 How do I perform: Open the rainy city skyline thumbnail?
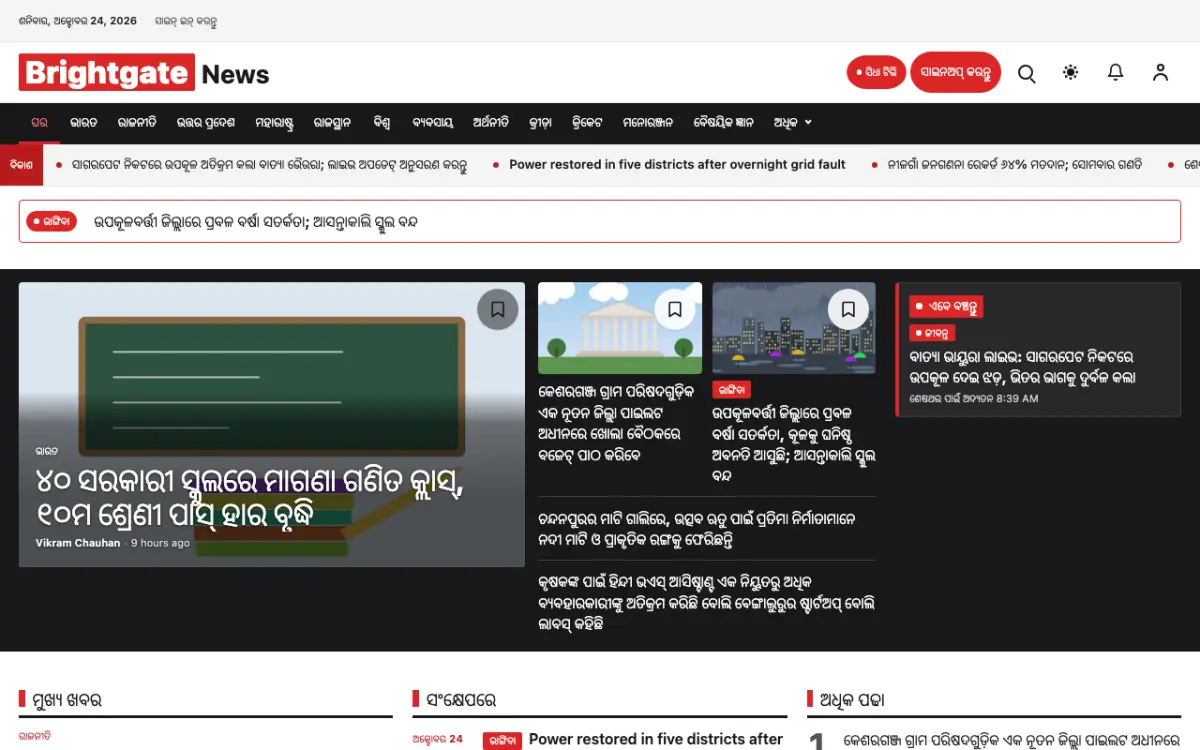794,328
